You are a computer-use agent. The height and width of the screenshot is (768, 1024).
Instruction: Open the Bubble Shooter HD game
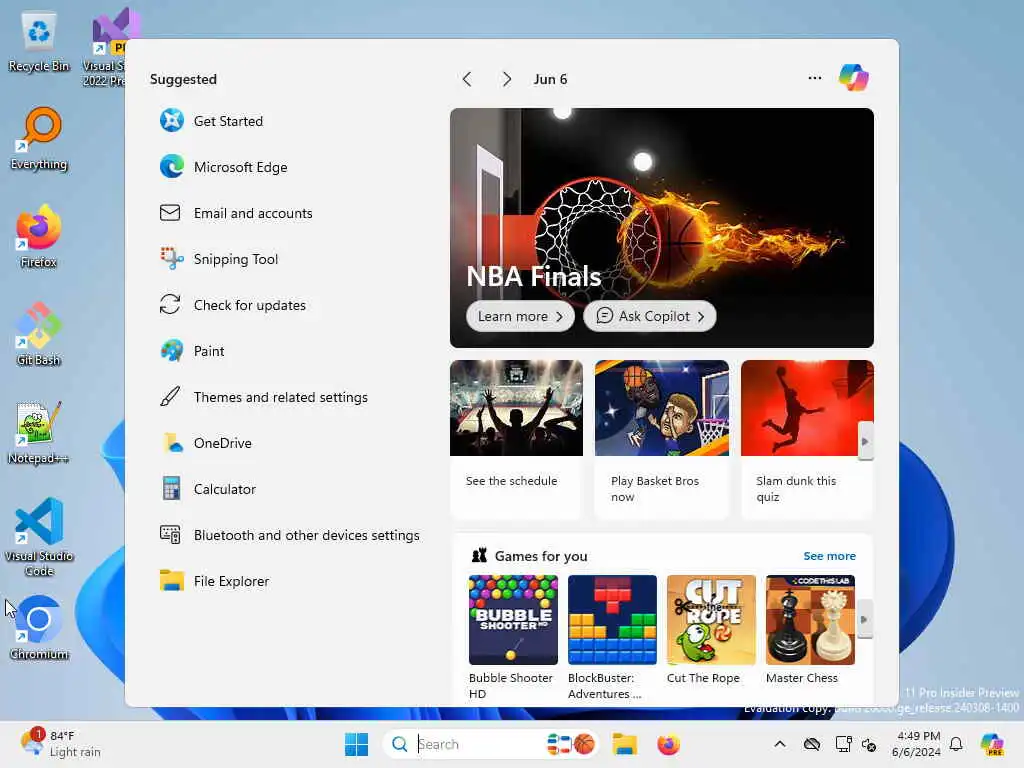[513, 637]
